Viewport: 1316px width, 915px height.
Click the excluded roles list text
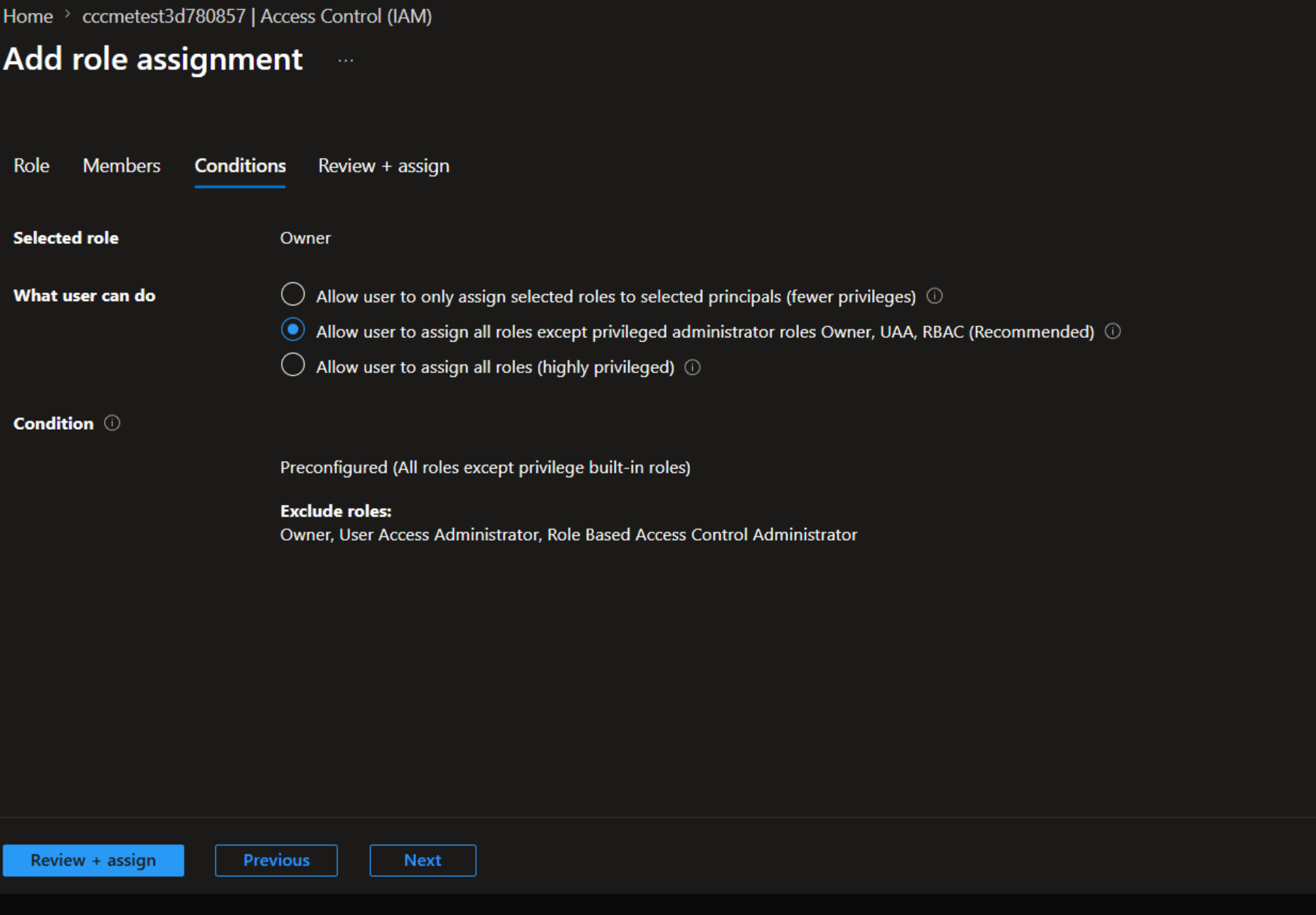pyautogui.click(x=568, y=534)
